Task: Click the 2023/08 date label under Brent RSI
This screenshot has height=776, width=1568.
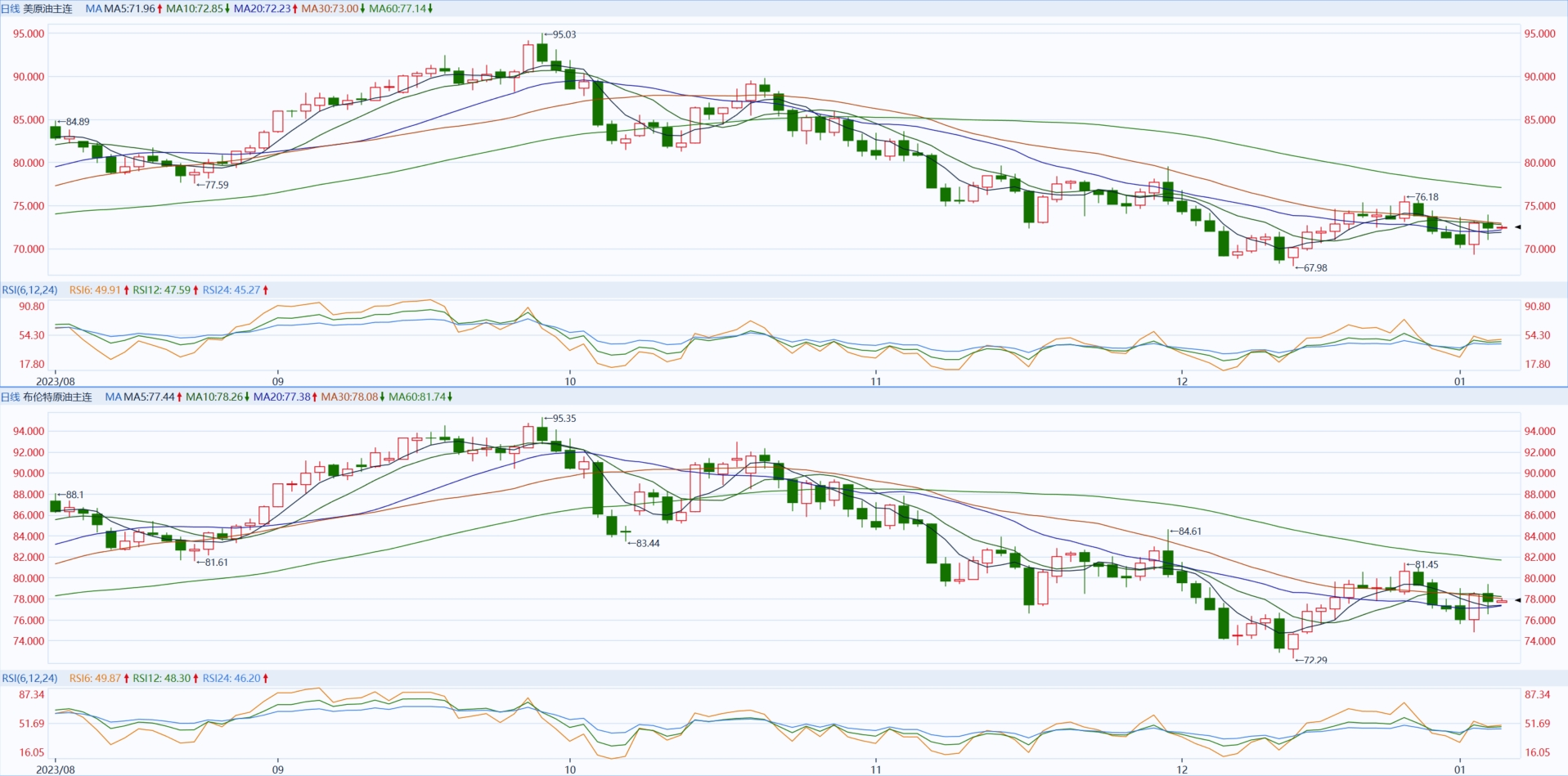Action: [56, 770]
